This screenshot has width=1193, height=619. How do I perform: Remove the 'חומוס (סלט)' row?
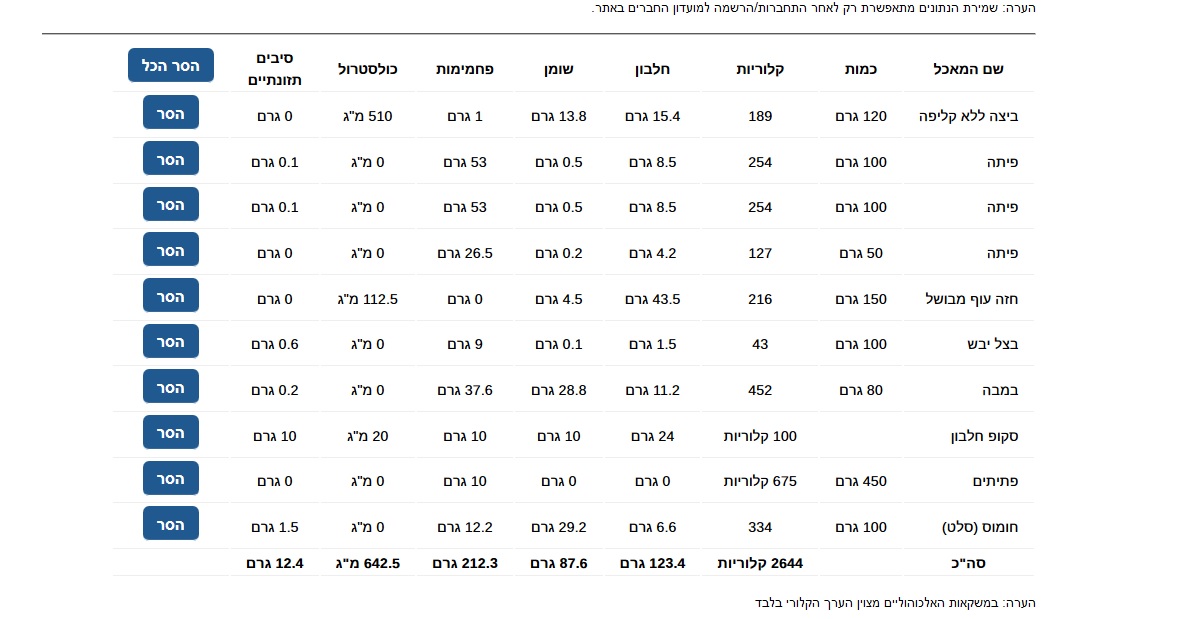click(170, 523)
